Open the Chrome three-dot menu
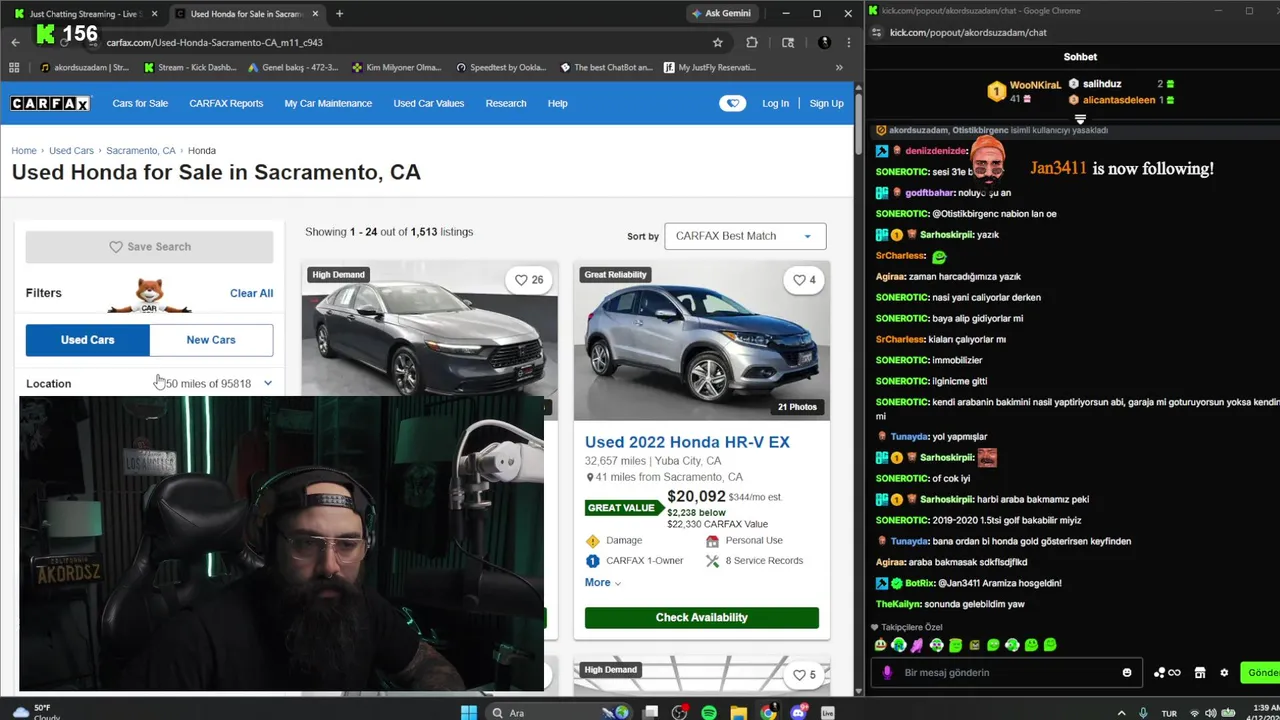This screenshot has width=1280, height=720. click(849, 43)
